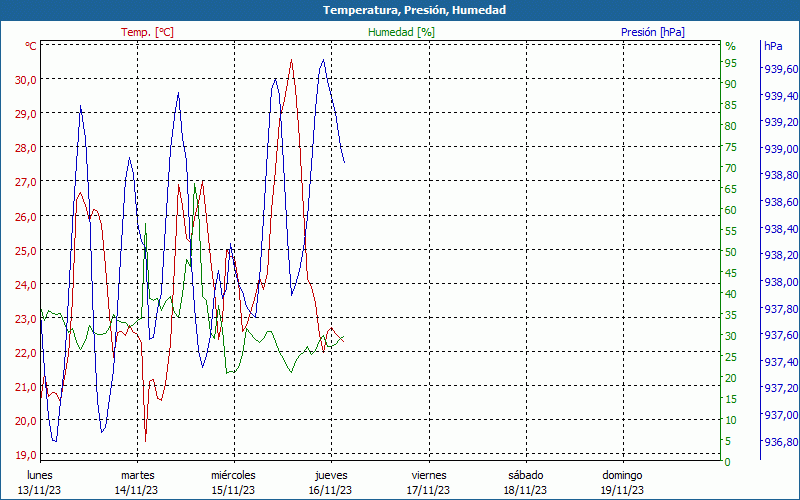Click the '80' humidity axis value
Screen dimensions: 800x500
731,126
